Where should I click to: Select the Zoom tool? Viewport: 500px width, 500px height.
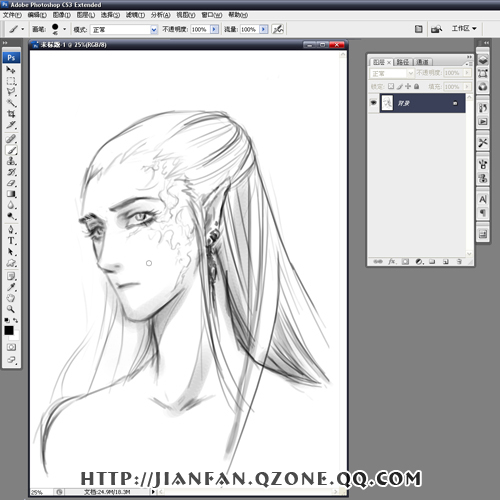click(x=11, y=309)
